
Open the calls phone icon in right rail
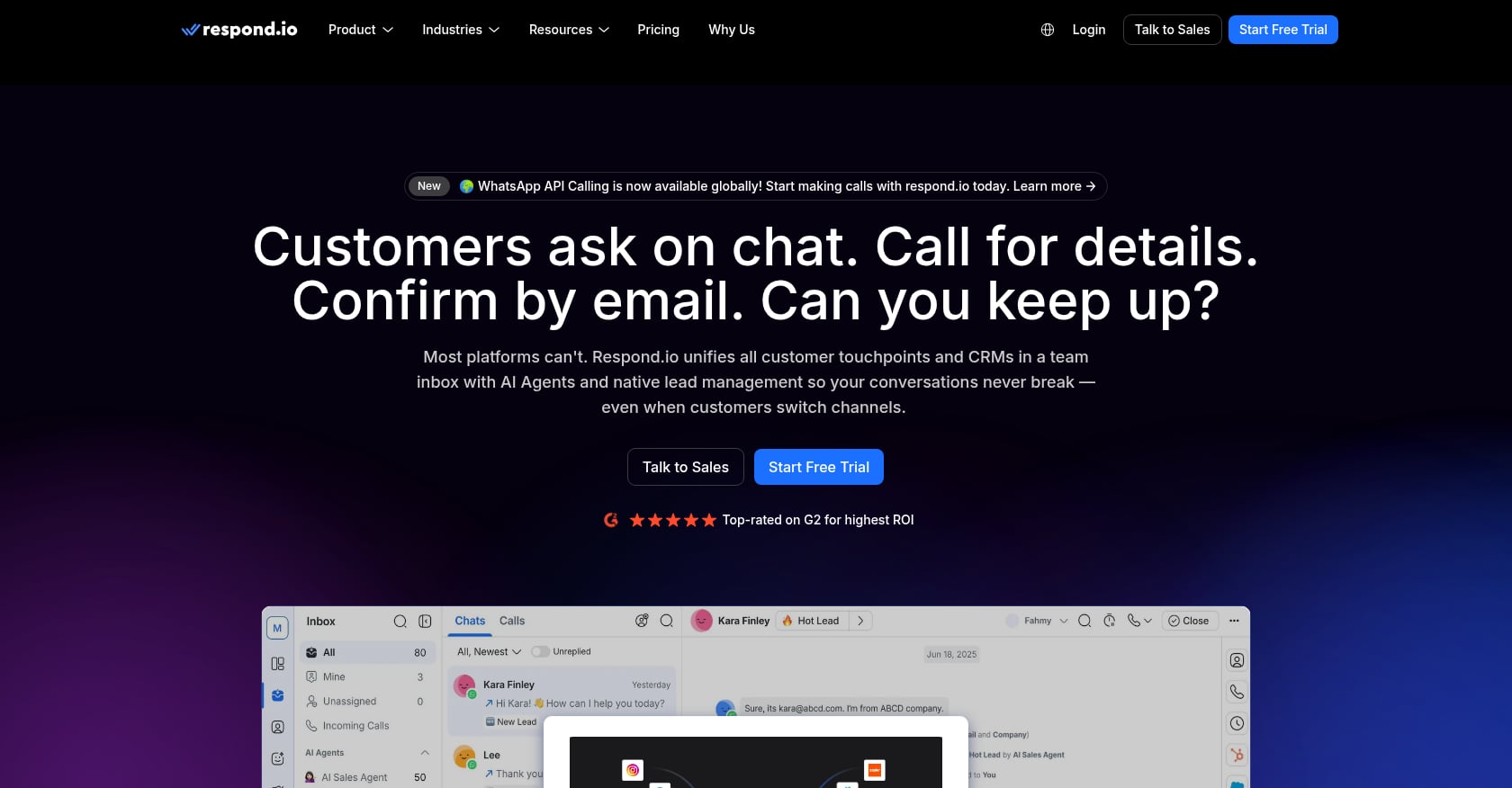[x=1237, y=692]
